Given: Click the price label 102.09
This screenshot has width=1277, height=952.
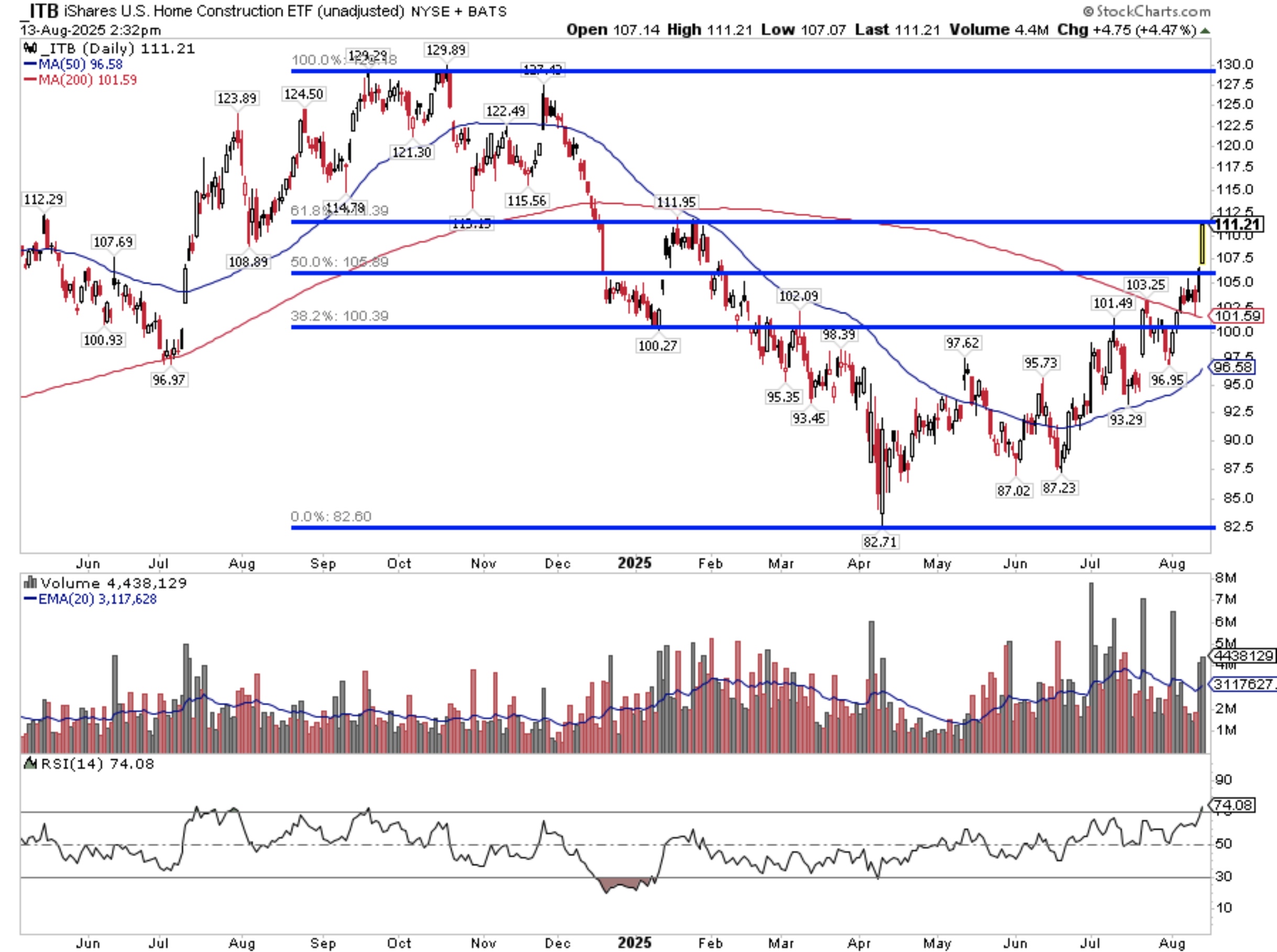Looking at the screenshot, I should coord(799,296).
